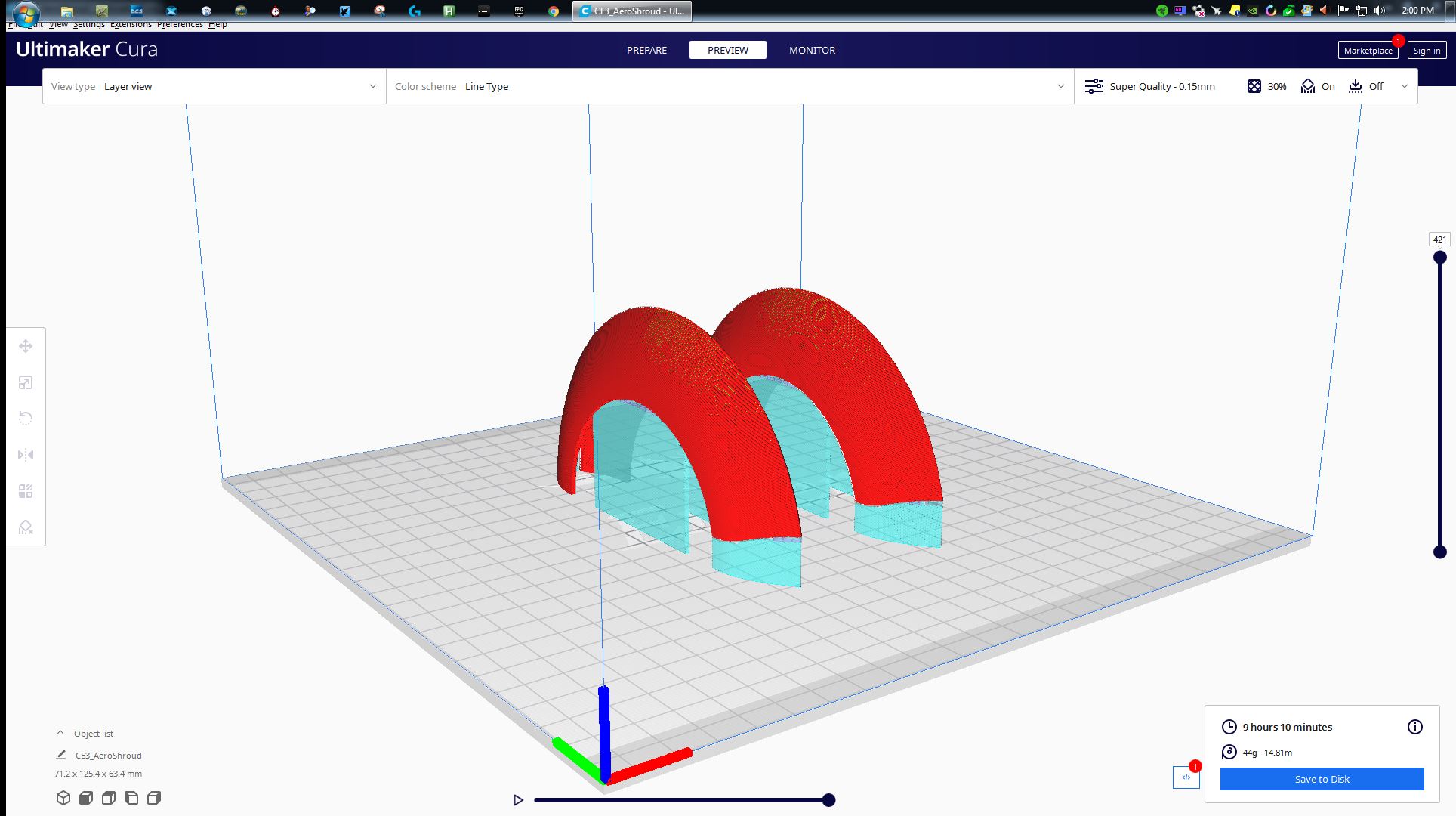
Task: Open the Color scheme dropdown
Action: tap(730, 86)
